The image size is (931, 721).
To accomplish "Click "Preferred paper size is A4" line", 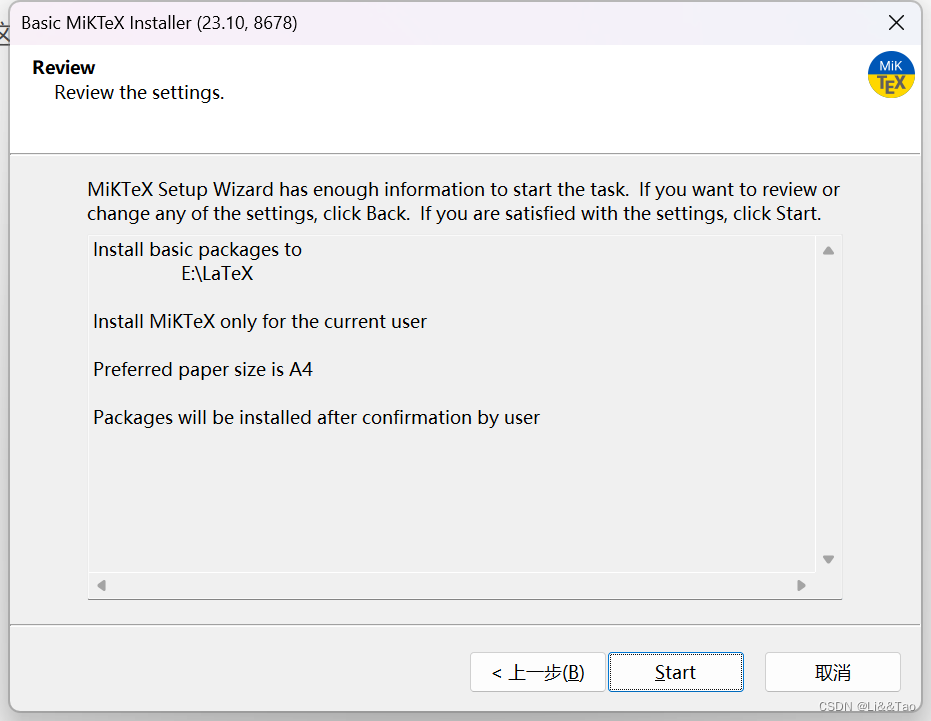I will pyautogui.click(x=202, y=369).
